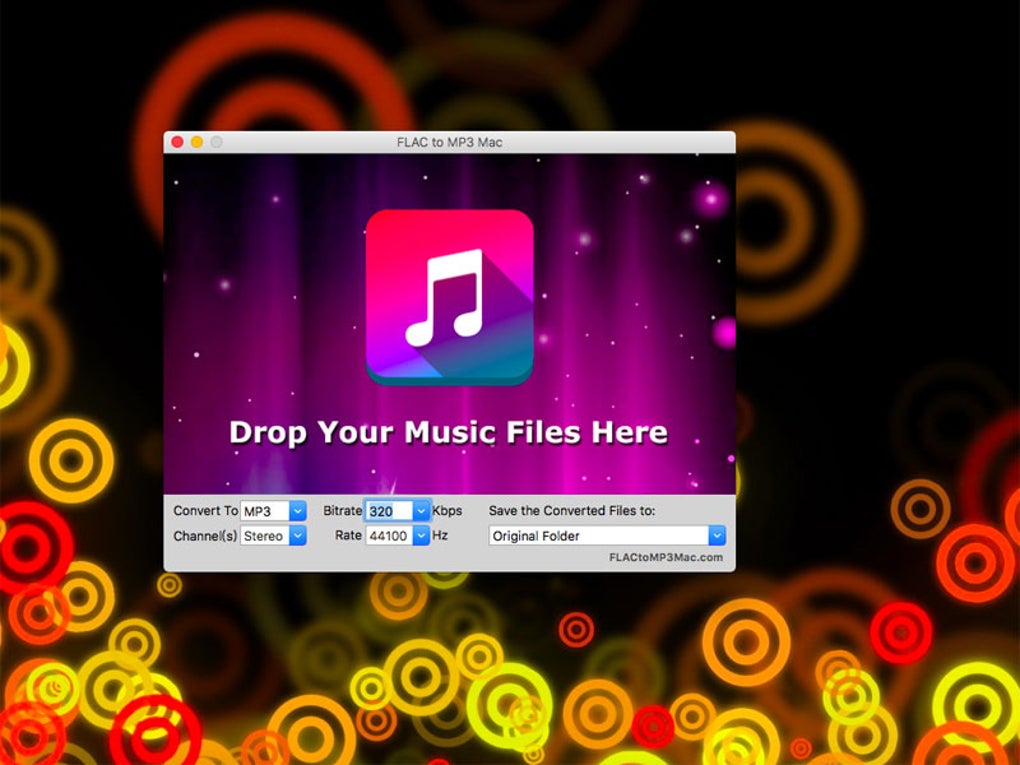Screen dimensions: 1020x765
Task: Open the FLACtoMP3Mac.com link
Action: pos(665,557)
